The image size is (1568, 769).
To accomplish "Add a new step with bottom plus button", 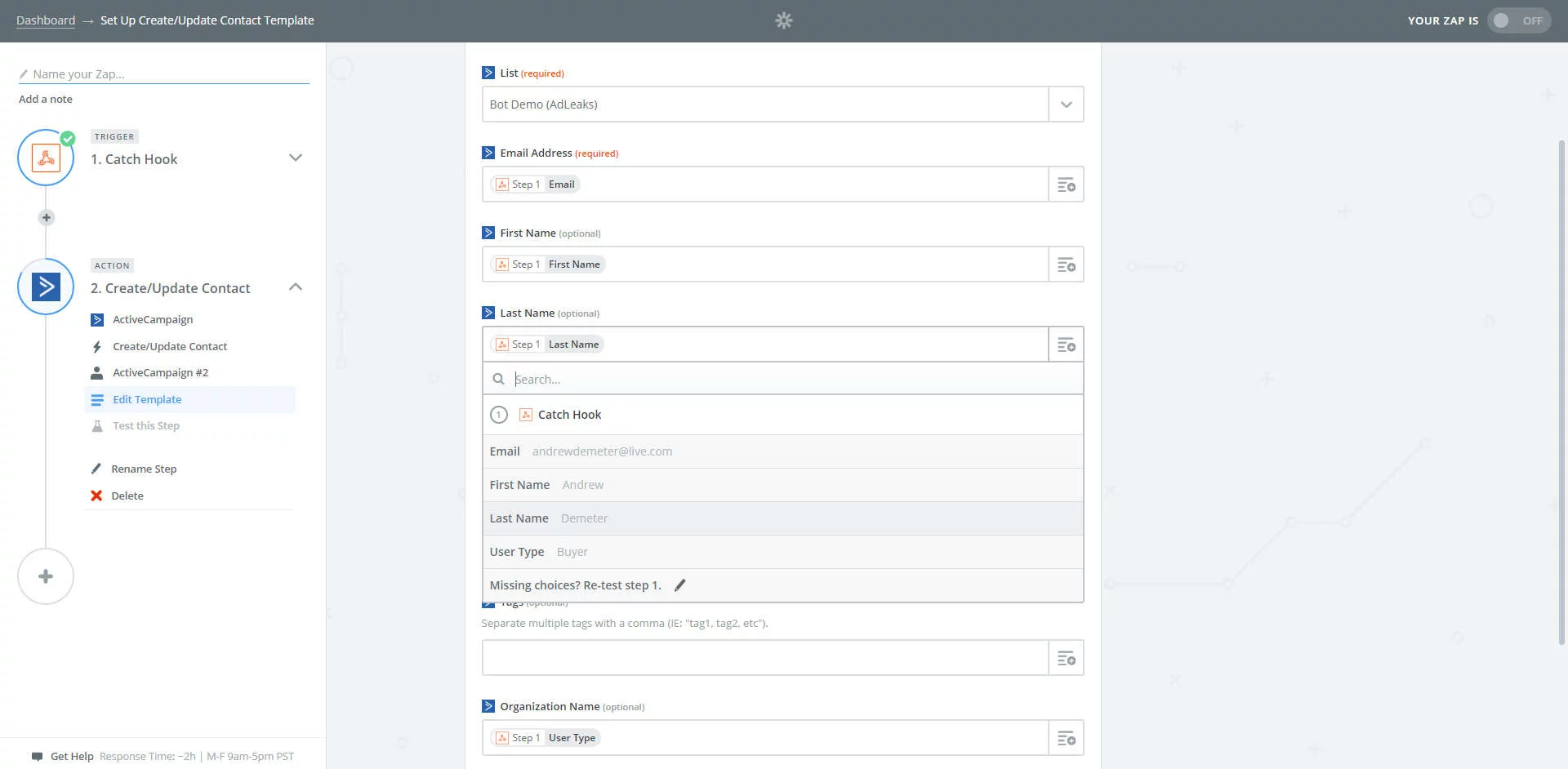I will point(46,576).
